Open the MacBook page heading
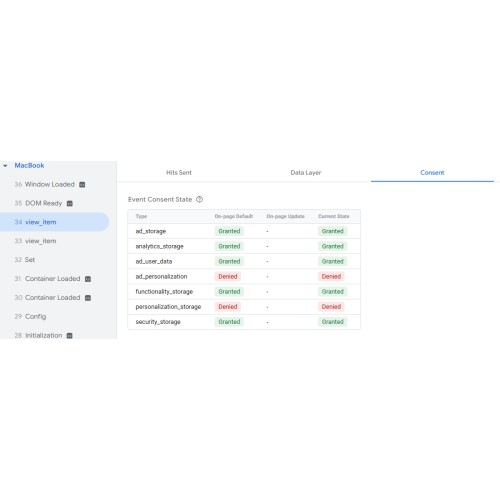500x500 pixels. point(29,165)
